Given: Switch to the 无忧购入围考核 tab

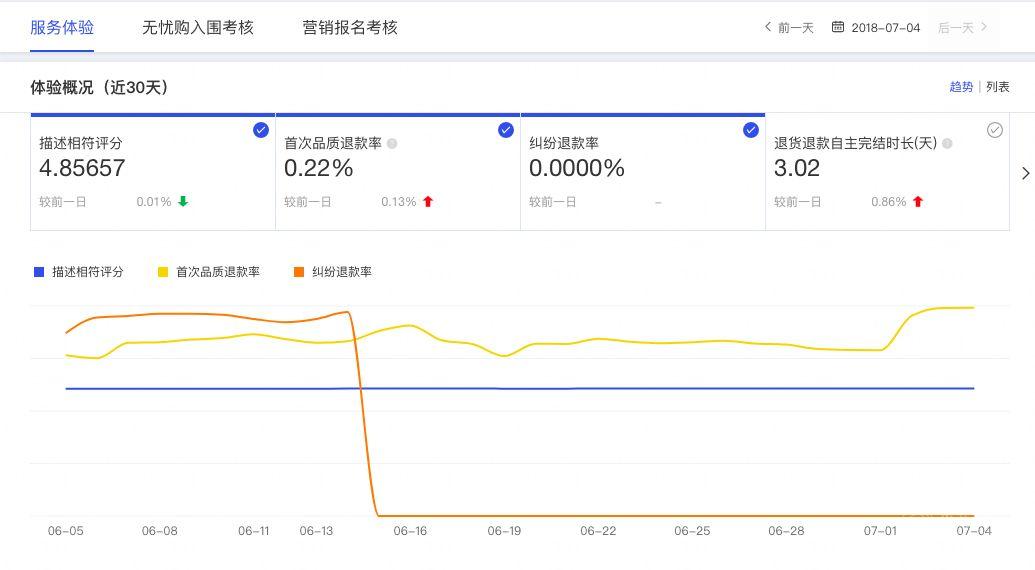Looking at the screenshot, I should 198,28.
